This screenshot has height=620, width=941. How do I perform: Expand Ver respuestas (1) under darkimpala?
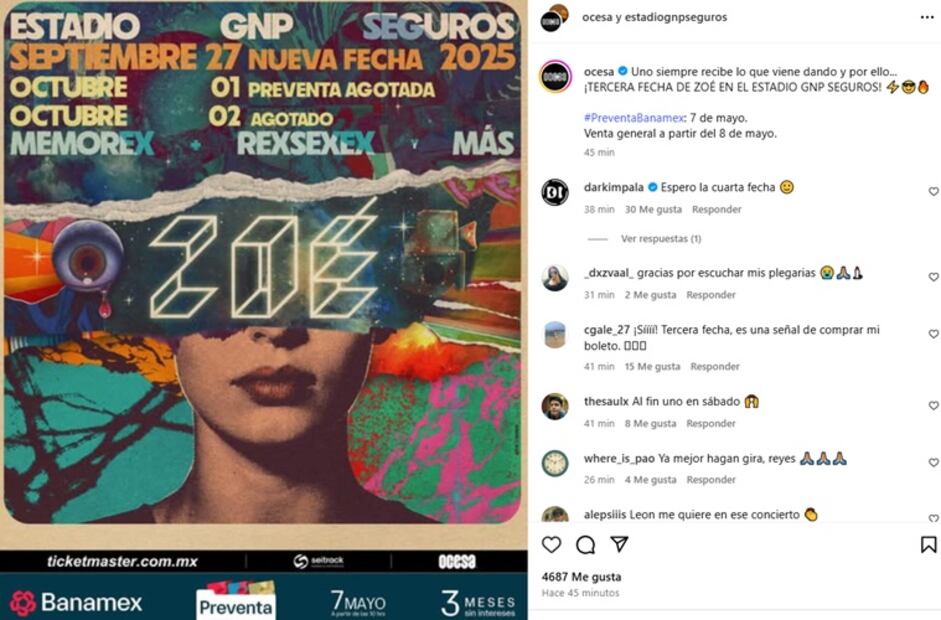click(x=661, y=238)
